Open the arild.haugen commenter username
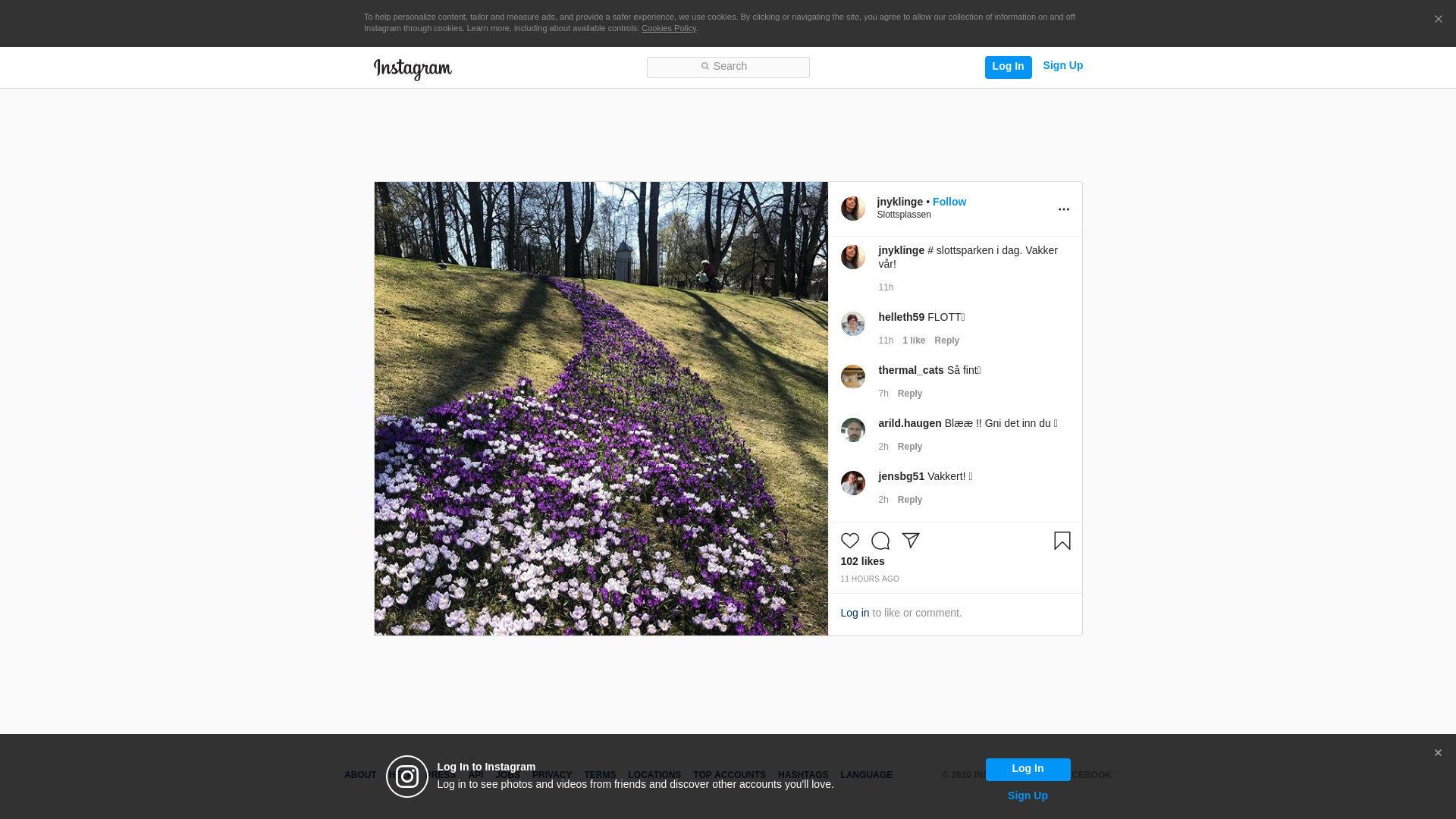 coord(909,423)
